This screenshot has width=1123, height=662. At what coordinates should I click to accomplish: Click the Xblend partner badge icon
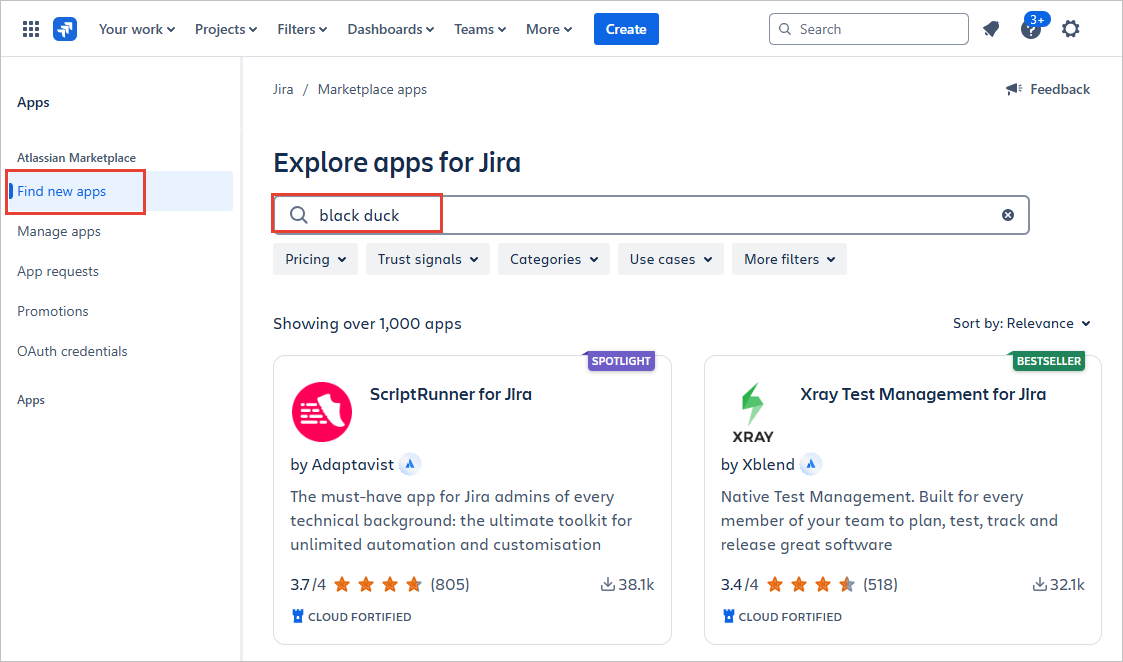coord(811,464)
